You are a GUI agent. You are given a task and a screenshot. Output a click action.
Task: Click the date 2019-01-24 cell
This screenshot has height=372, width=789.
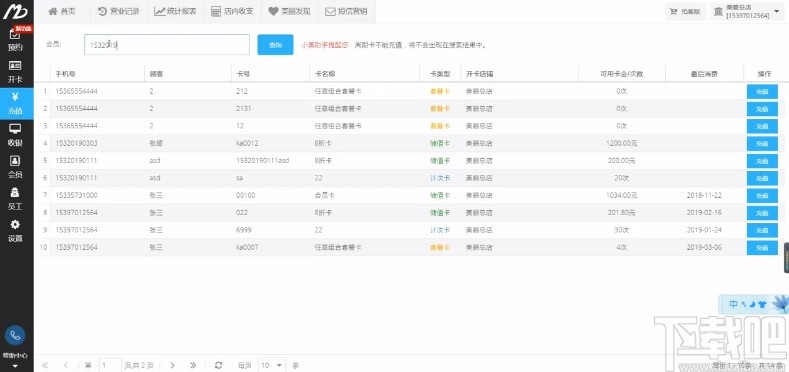point(704,230)
